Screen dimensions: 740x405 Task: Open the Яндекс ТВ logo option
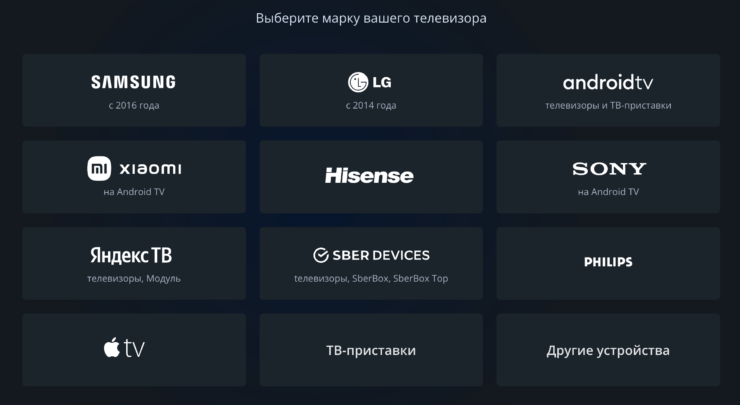[x=133, y=255]
